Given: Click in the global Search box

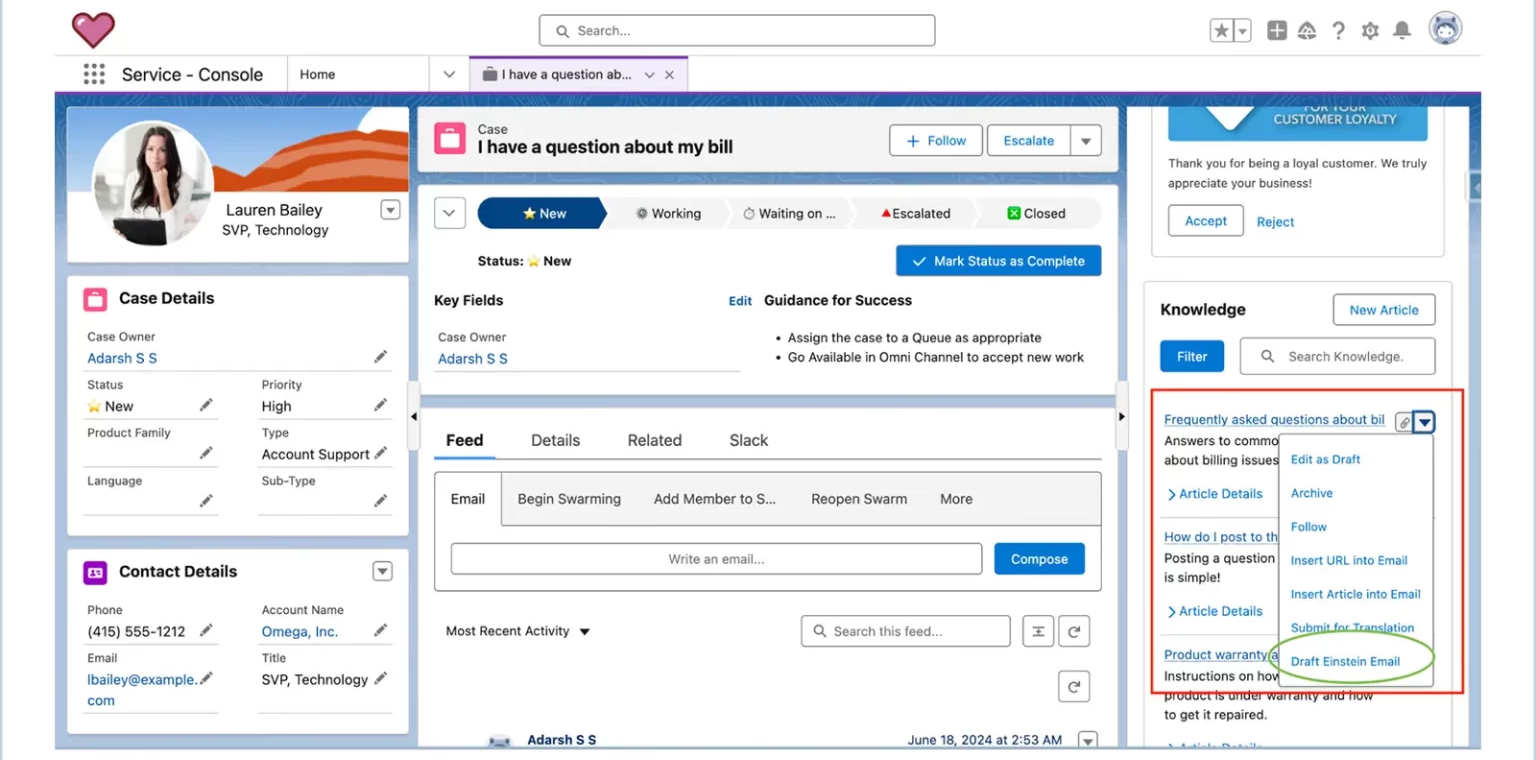Looking at the screenshot, I should click(737, 31).
